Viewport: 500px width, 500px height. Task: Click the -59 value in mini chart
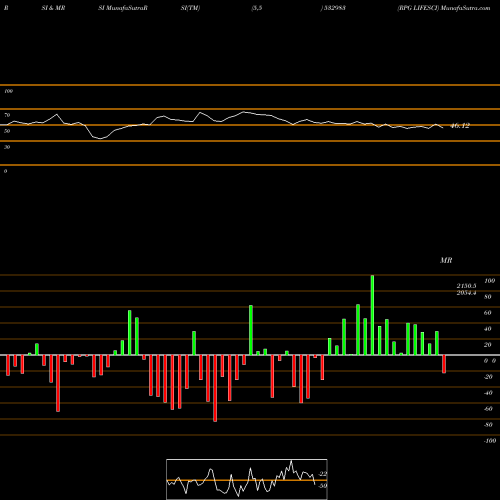(323, 486)
